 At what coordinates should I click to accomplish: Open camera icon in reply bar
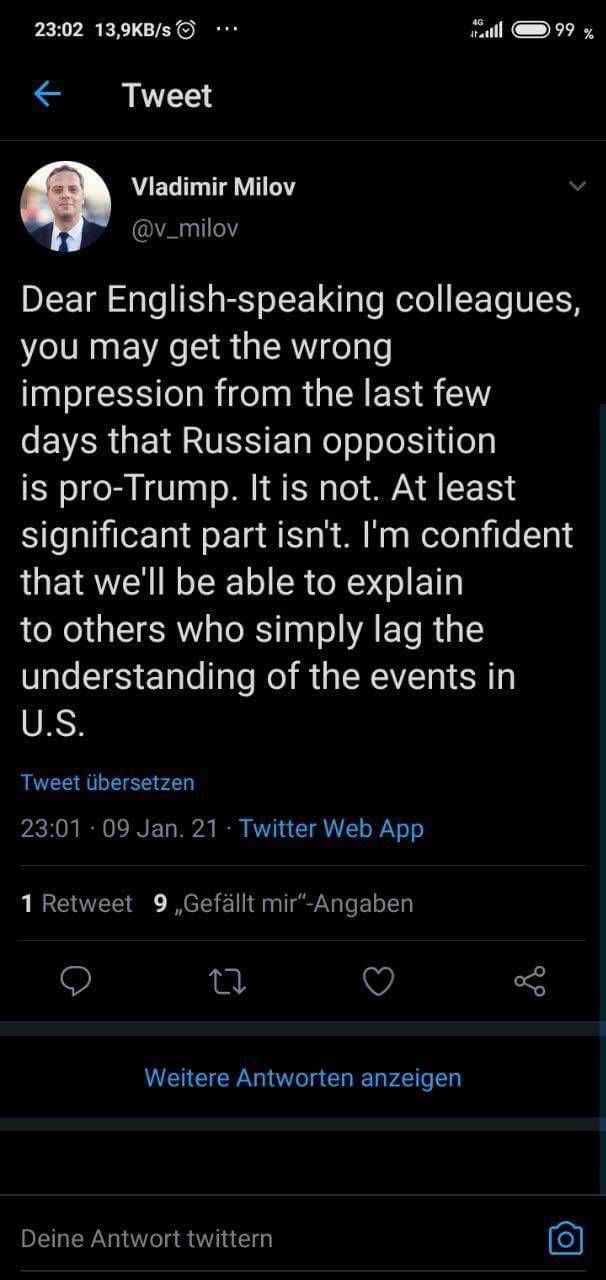click(x=565, y=1238)
